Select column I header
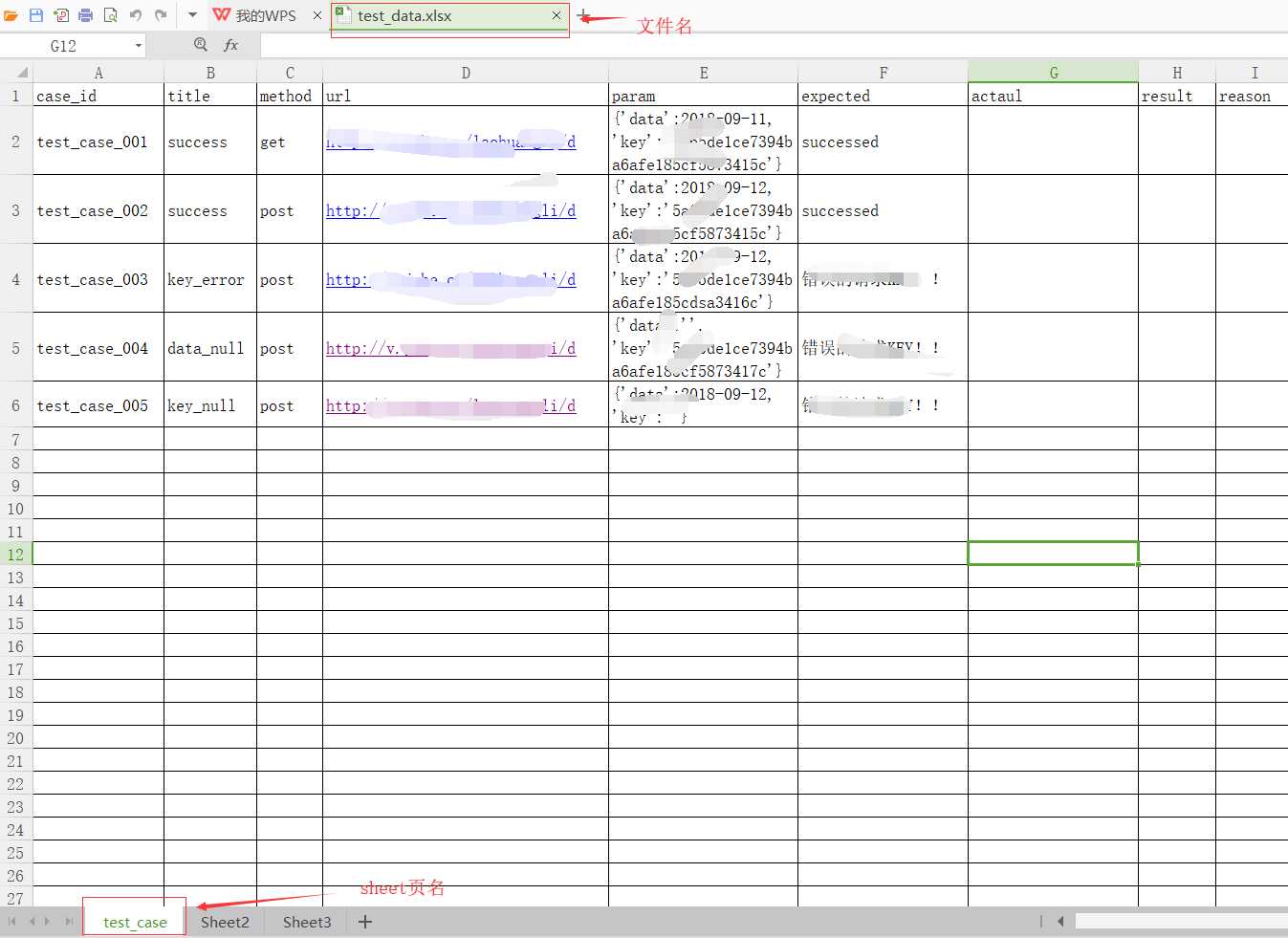 (x=1253, y=73)
